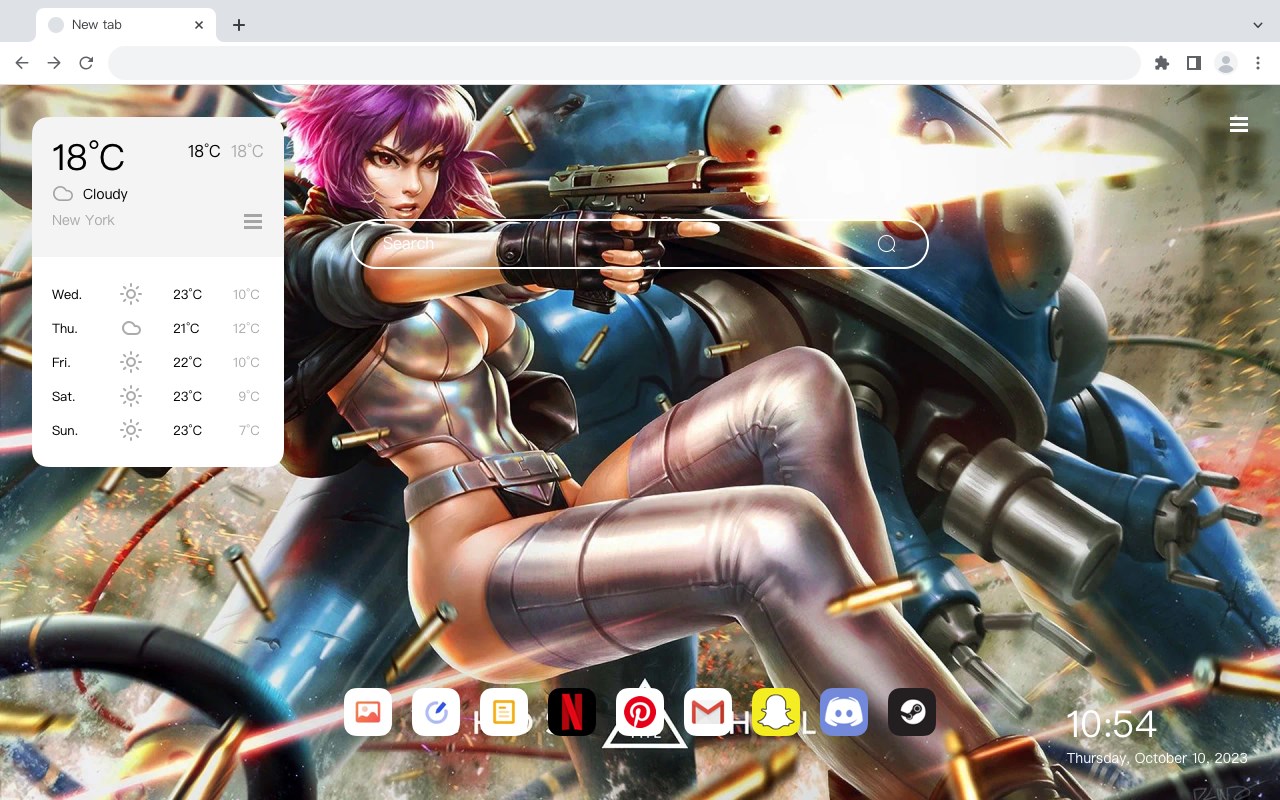This screenshot has height=800, width=1280.
Task: Close the New tab tab
Action: click(200, 25)
